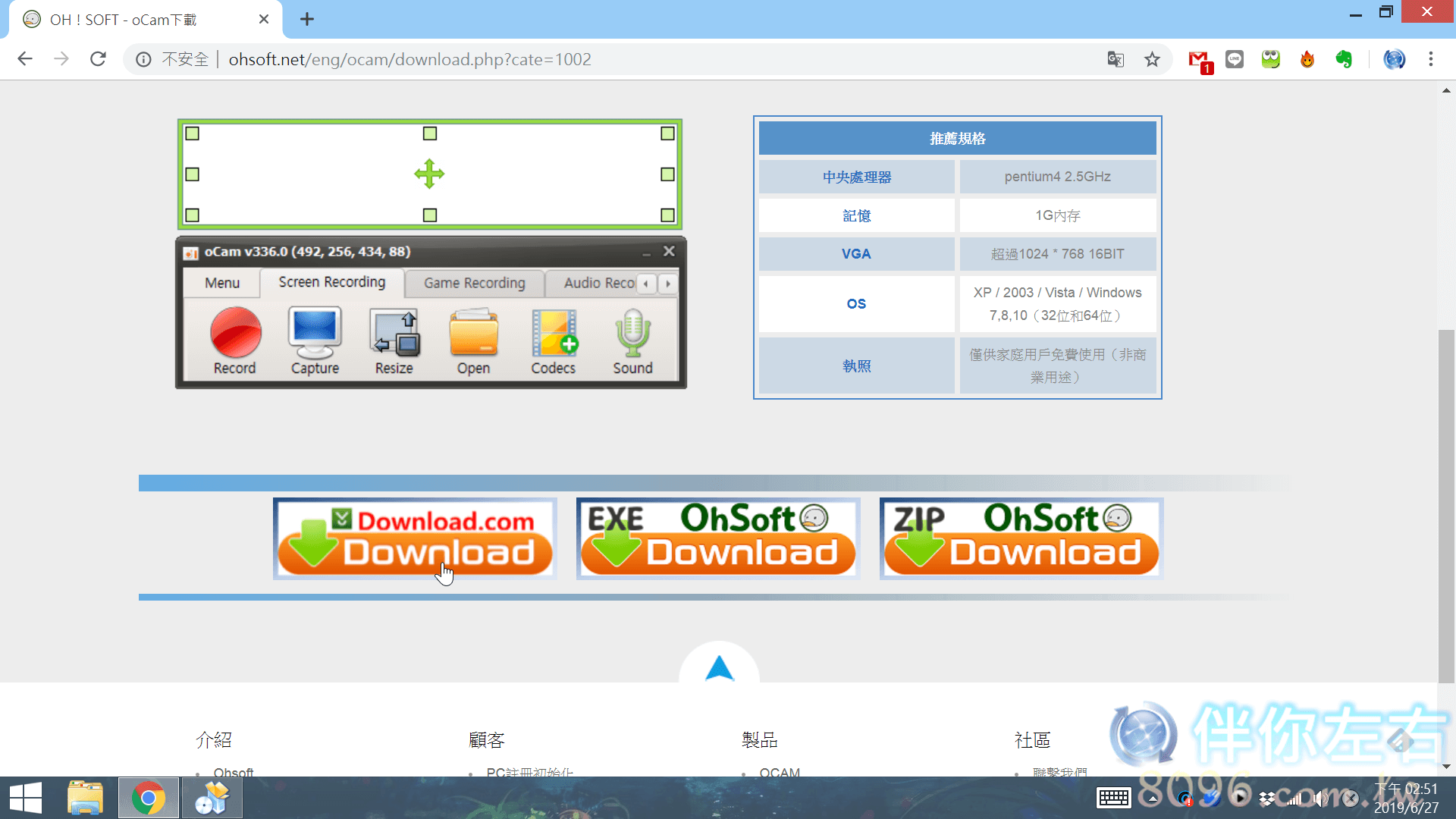Download the OhSoft ZIP package

pos(1021,538)
